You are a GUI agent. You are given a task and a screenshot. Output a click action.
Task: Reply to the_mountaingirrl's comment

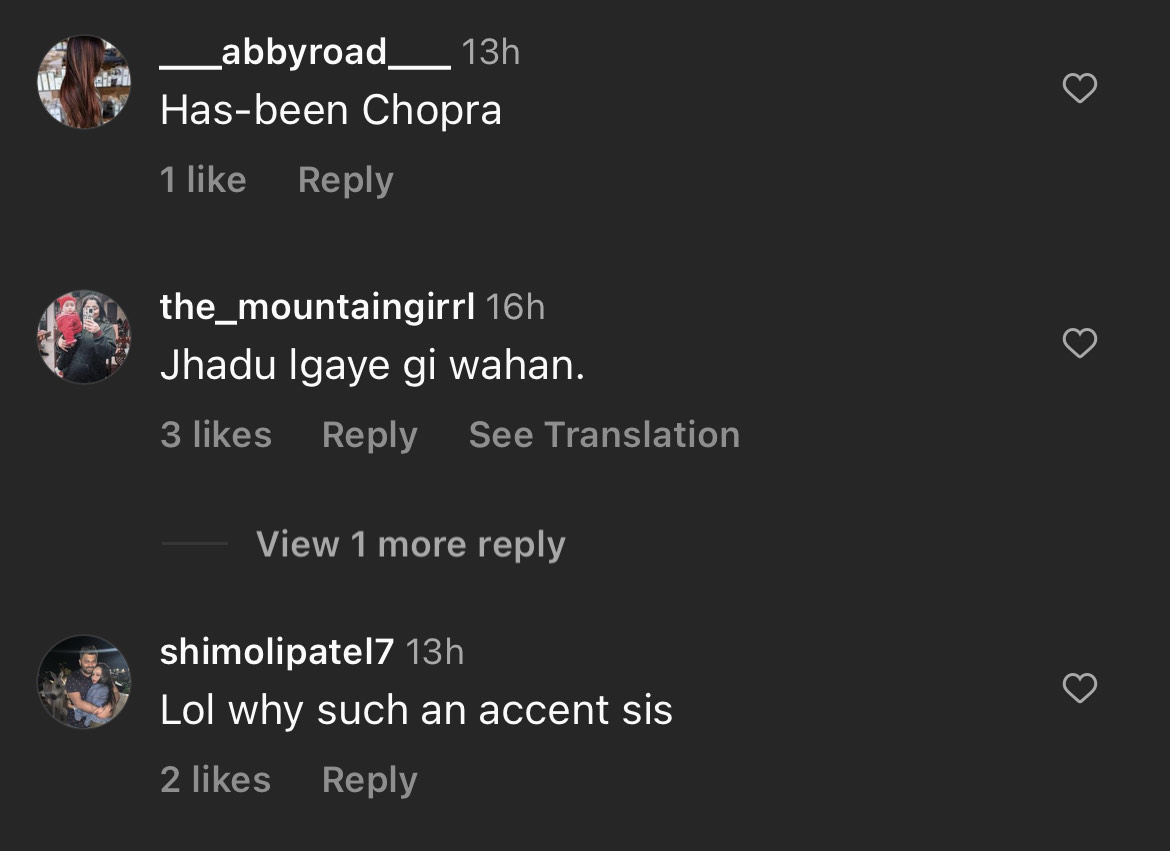pos(369,435)
